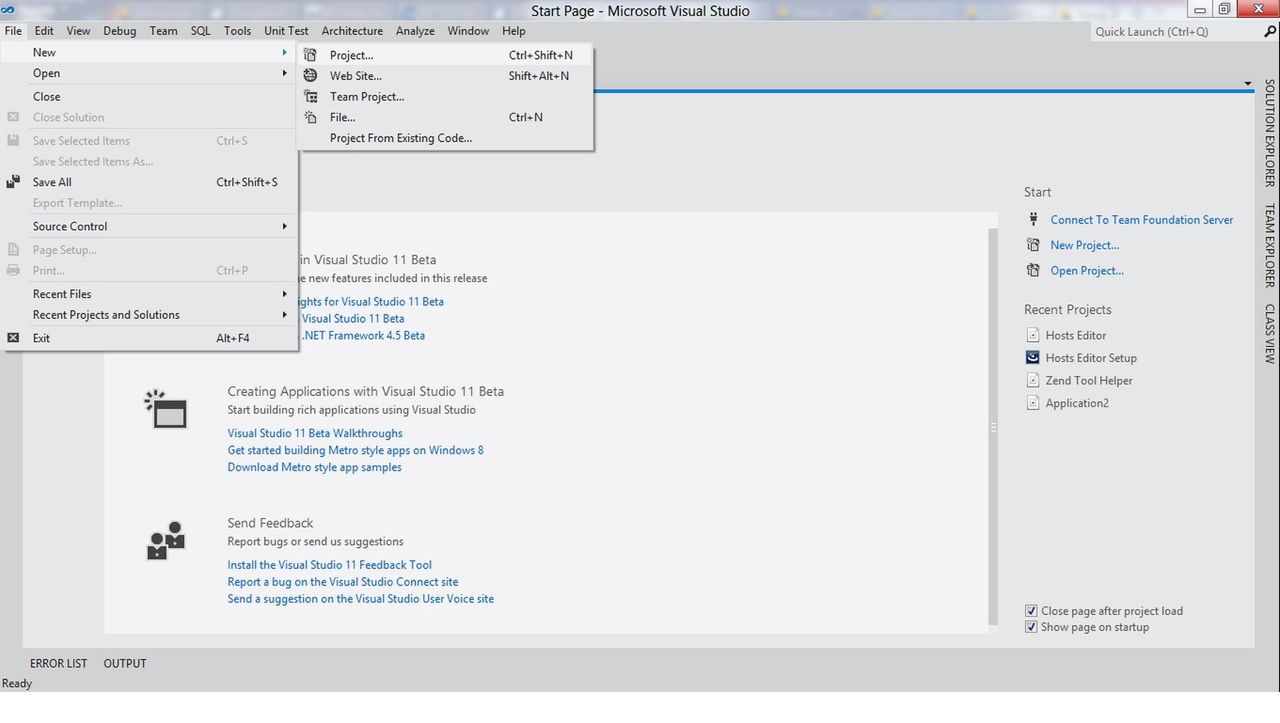Open the Team Explorer side tab
The width and height of the screenshot is (1280, 723).
coord(1270,246)
